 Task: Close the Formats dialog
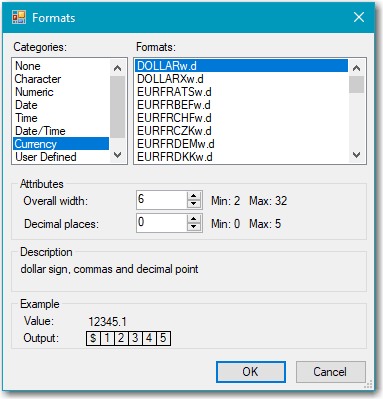point(359,17)
